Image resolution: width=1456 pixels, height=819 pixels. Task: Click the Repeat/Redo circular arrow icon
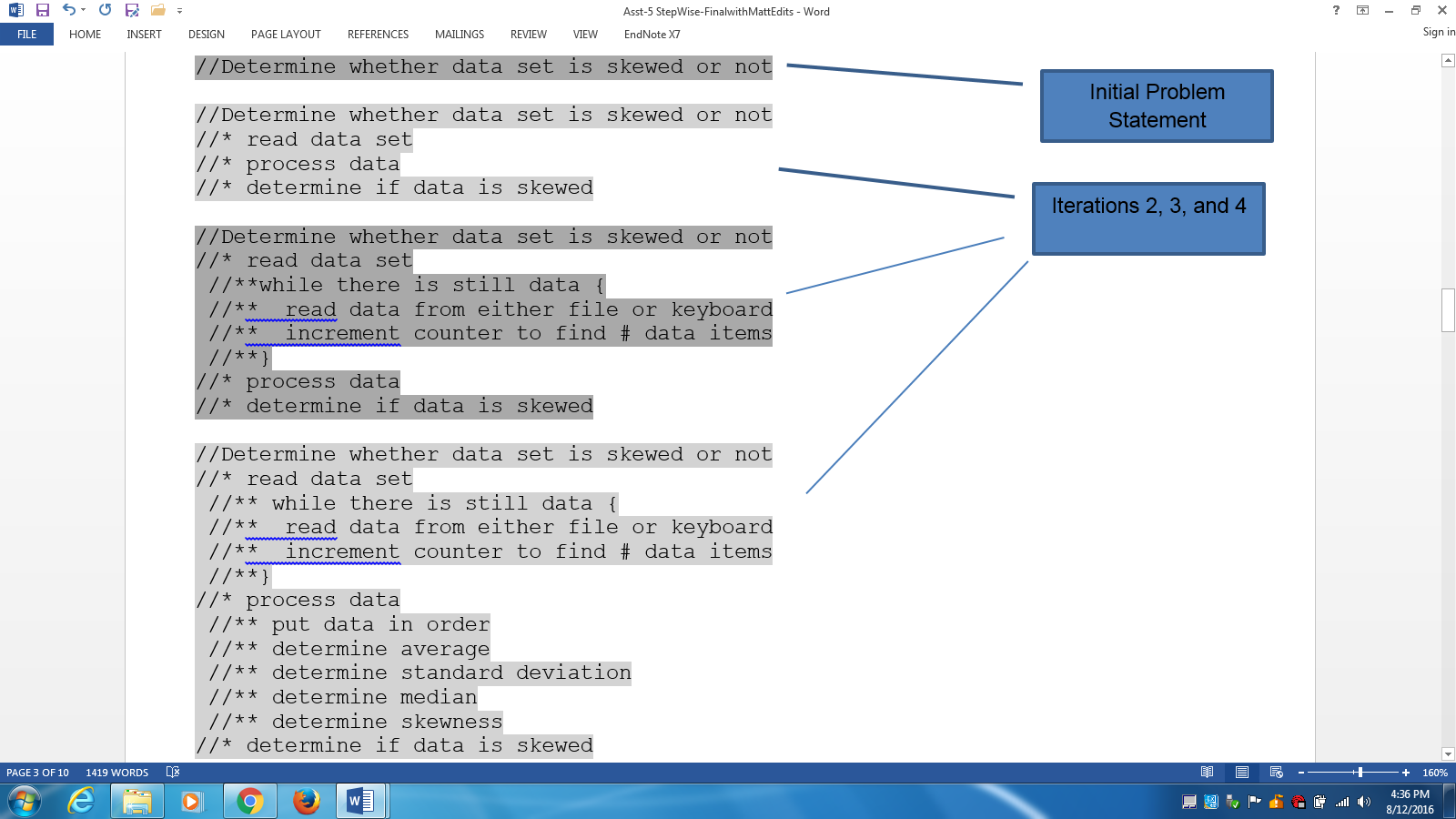click(105, 10)
